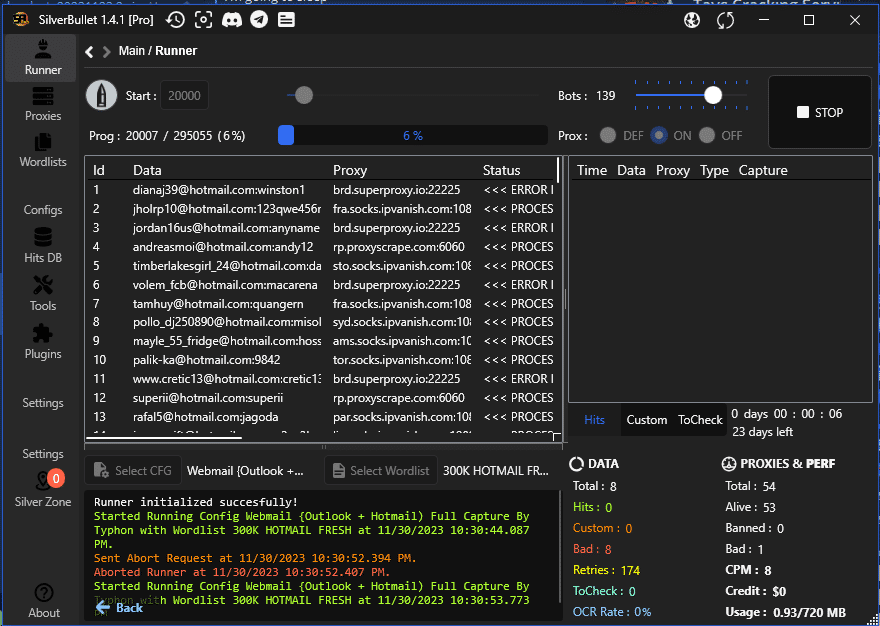Open the About page
This screenshot has height=626, width=880.
(43, 601)
